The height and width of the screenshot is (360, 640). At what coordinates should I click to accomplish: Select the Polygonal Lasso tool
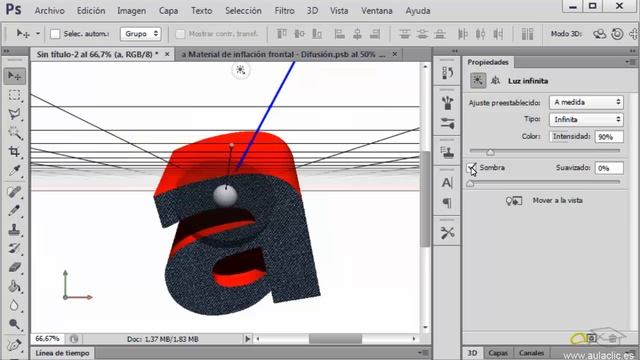[15, 114]
